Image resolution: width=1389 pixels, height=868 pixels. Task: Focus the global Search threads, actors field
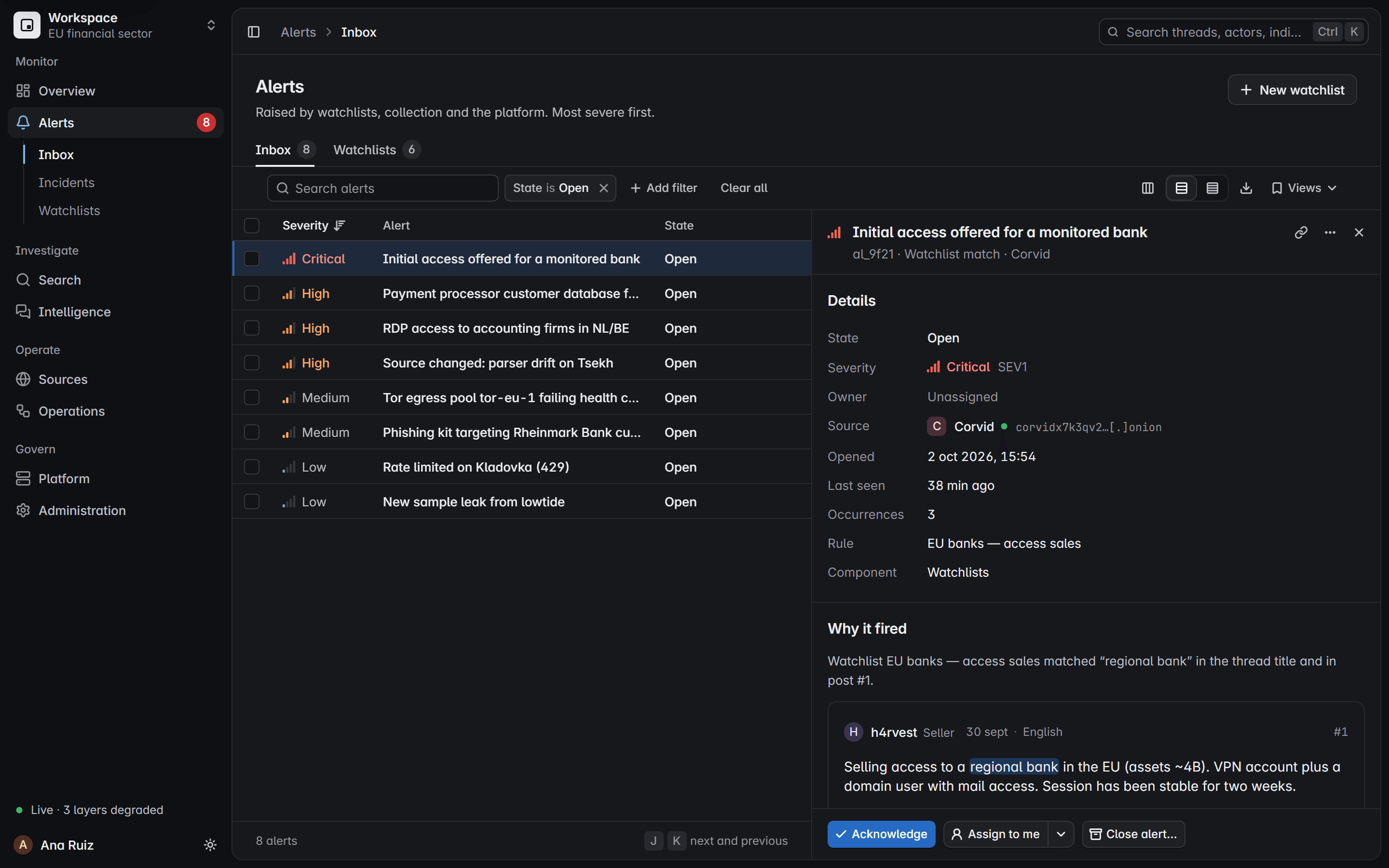[1233, 32]
